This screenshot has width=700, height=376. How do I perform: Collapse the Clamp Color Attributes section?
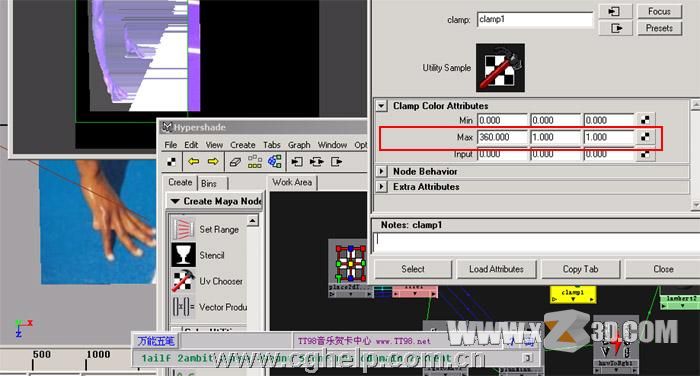point(381,106)
